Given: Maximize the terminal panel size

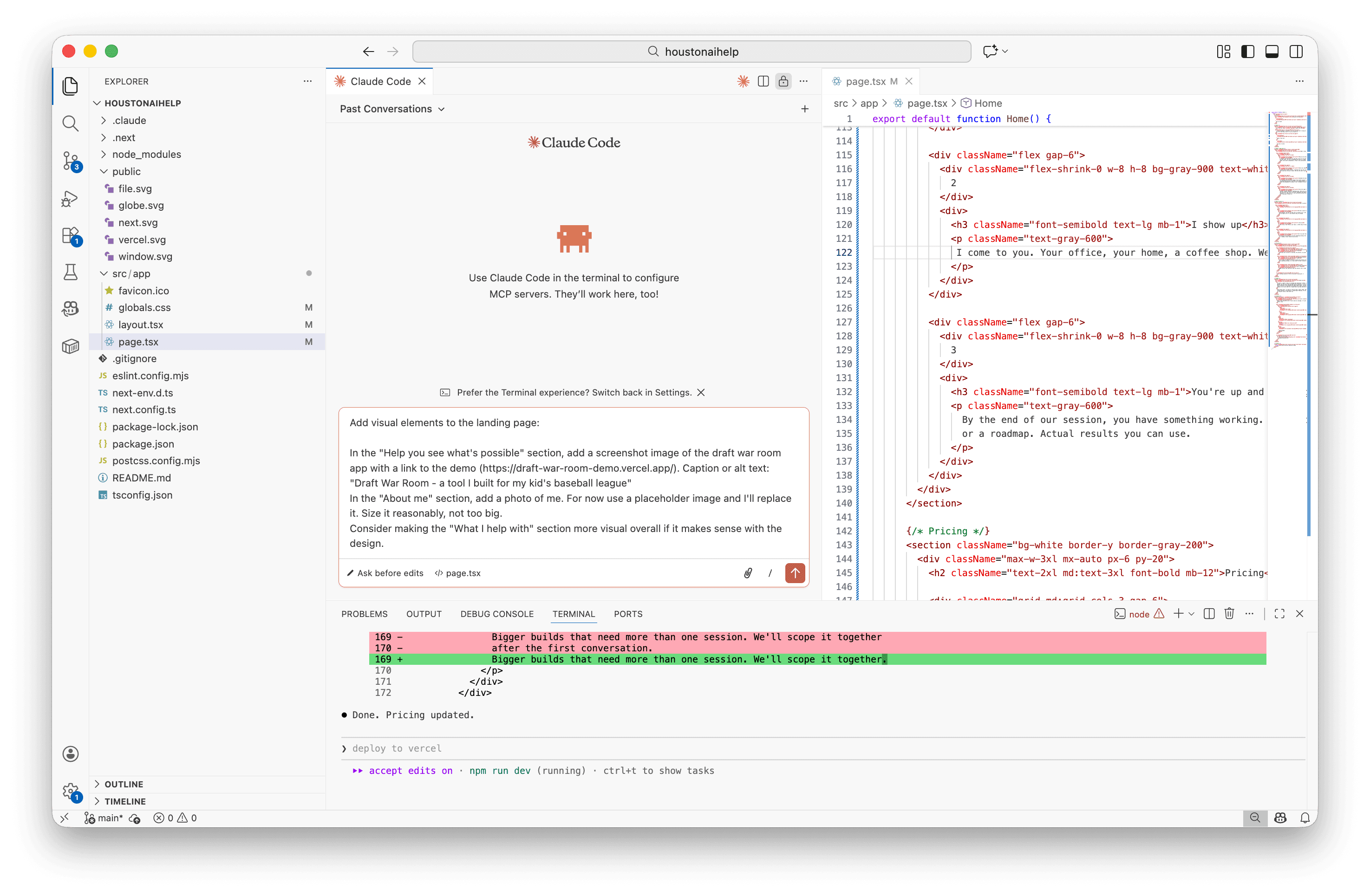Looking at the screenshot, I should 1279,613.
